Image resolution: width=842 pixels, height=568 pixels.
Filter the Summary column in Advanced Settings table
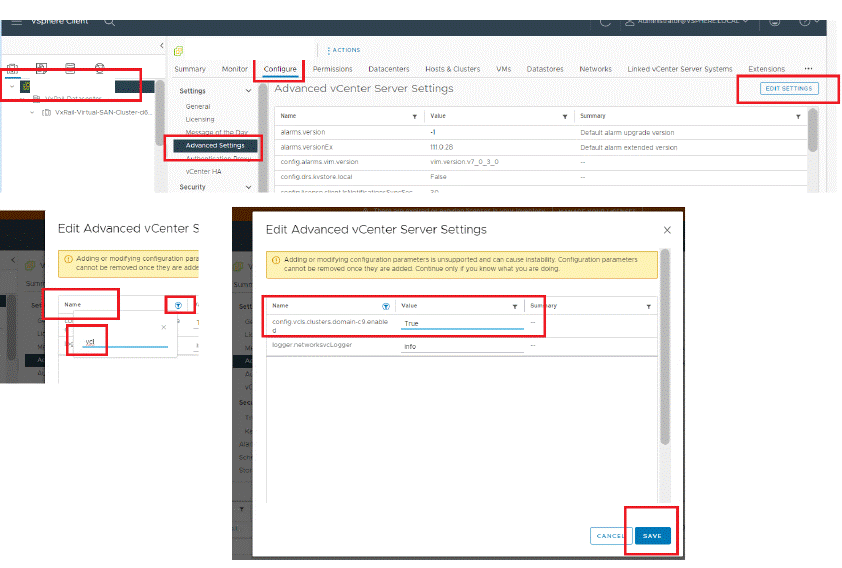tap(798, 116)
